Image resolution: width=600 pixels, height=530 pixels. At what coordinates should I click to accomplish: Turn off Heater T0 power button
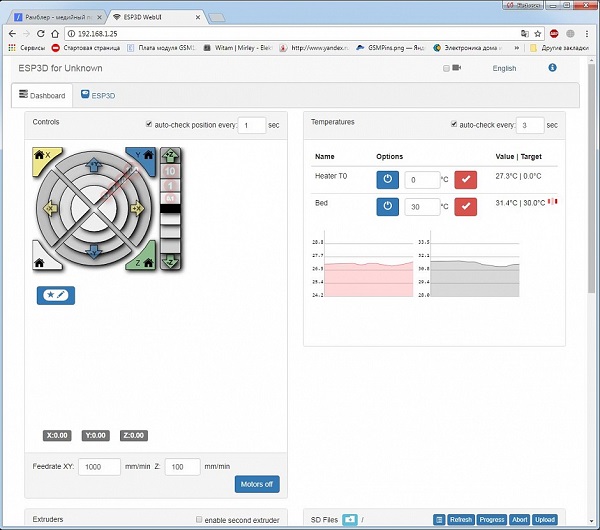point(387,179)
